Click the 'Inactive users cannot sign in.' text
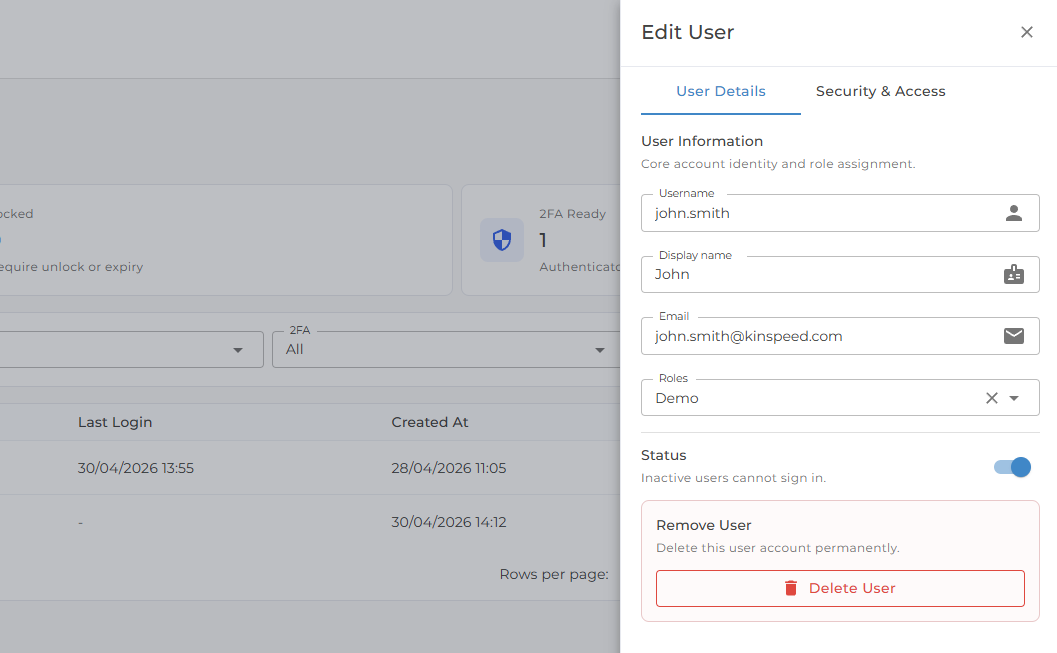1057x653 pixels. pos(733,478)
